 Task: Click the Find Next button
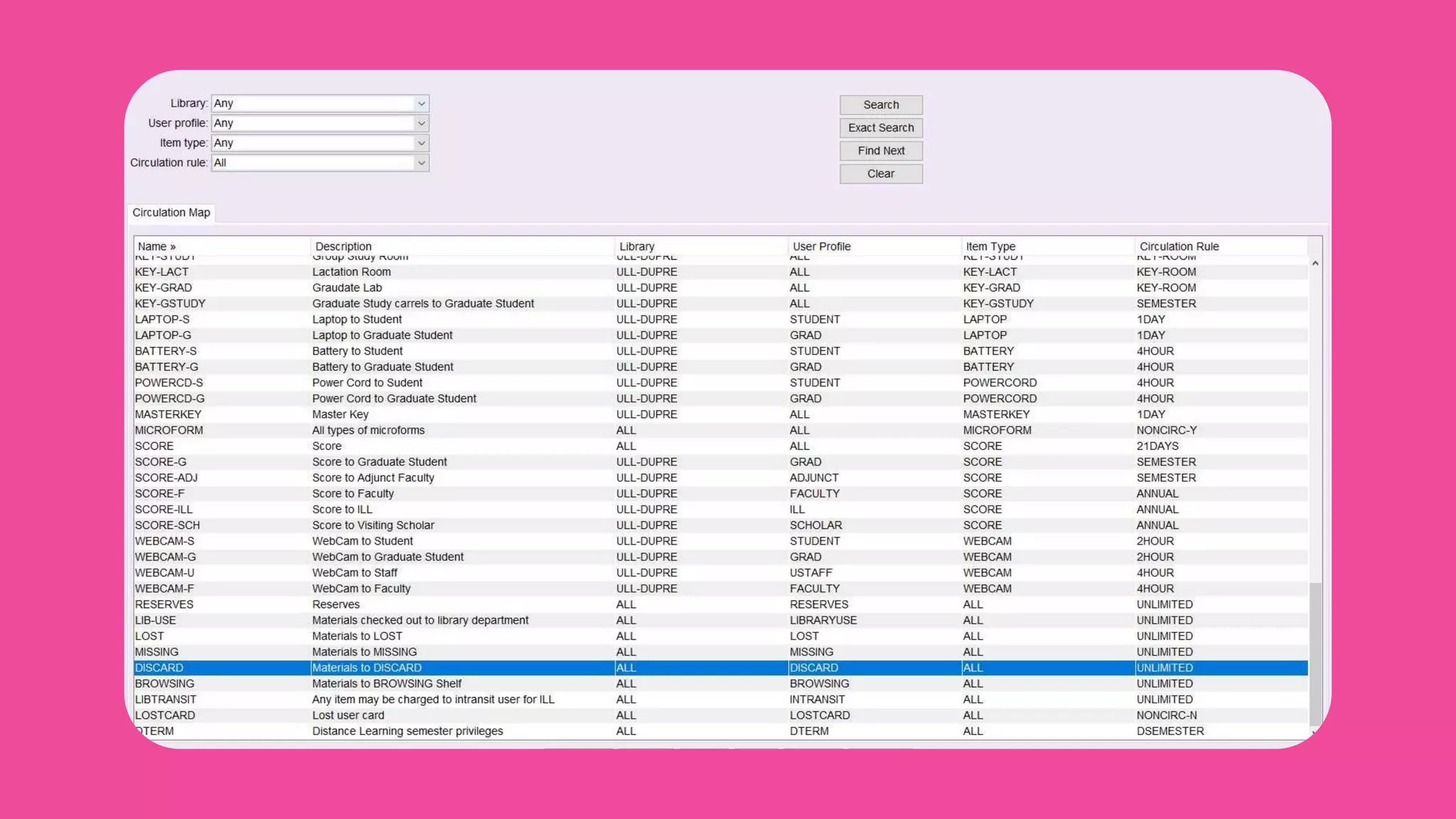click(880, 151)
